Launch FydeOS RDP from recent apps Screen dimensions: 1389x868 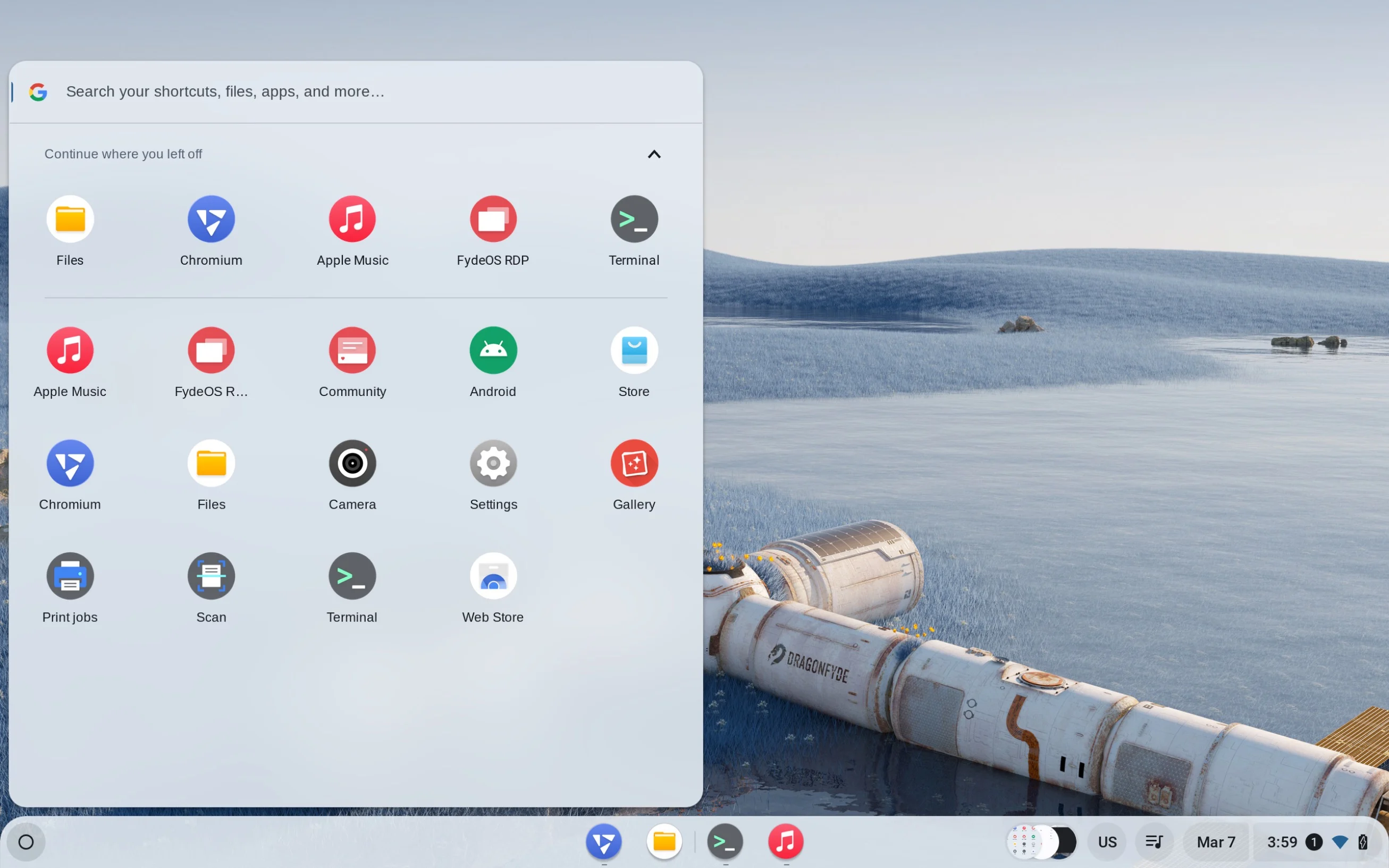[x=493, y=220]
